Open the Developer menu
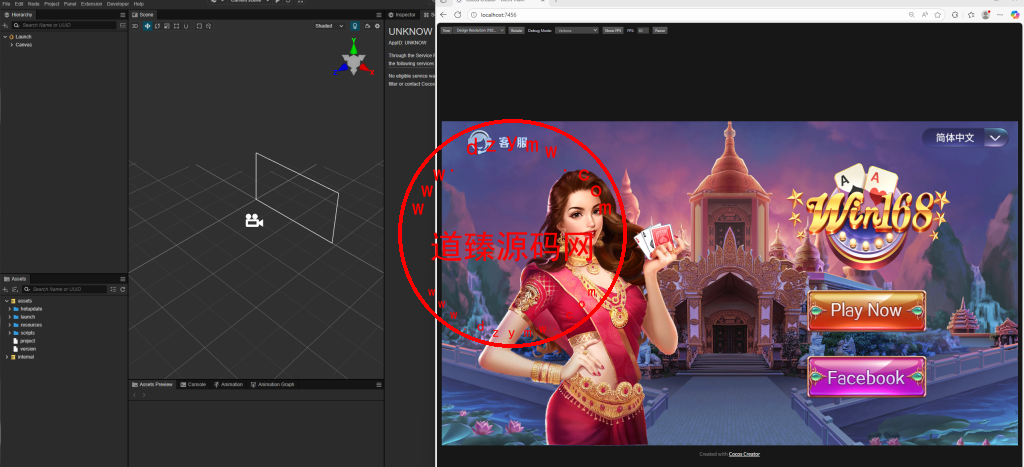The width and height of the screenshot is (1024, 467). click(118, 3)
